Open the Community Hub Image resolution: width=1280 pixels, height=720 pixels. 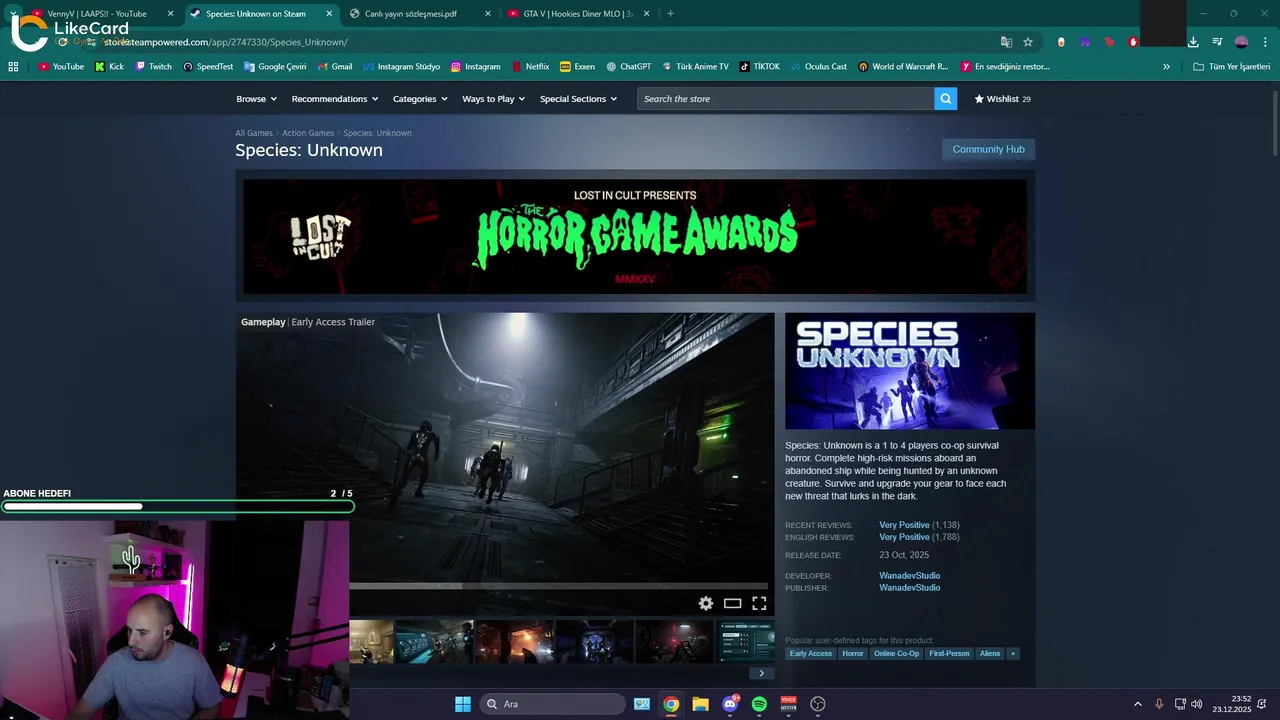point(988,149)
